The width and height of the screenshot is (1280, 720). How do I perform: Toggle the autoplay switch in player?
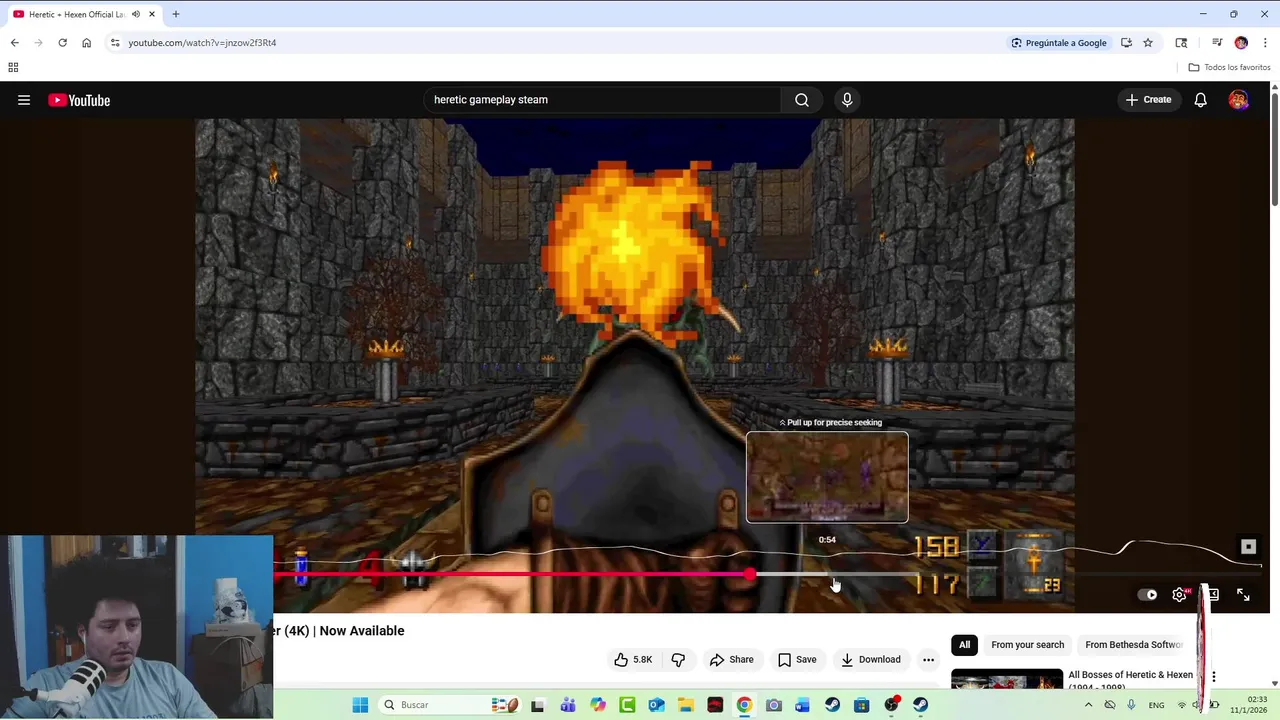click(1147, 595)
